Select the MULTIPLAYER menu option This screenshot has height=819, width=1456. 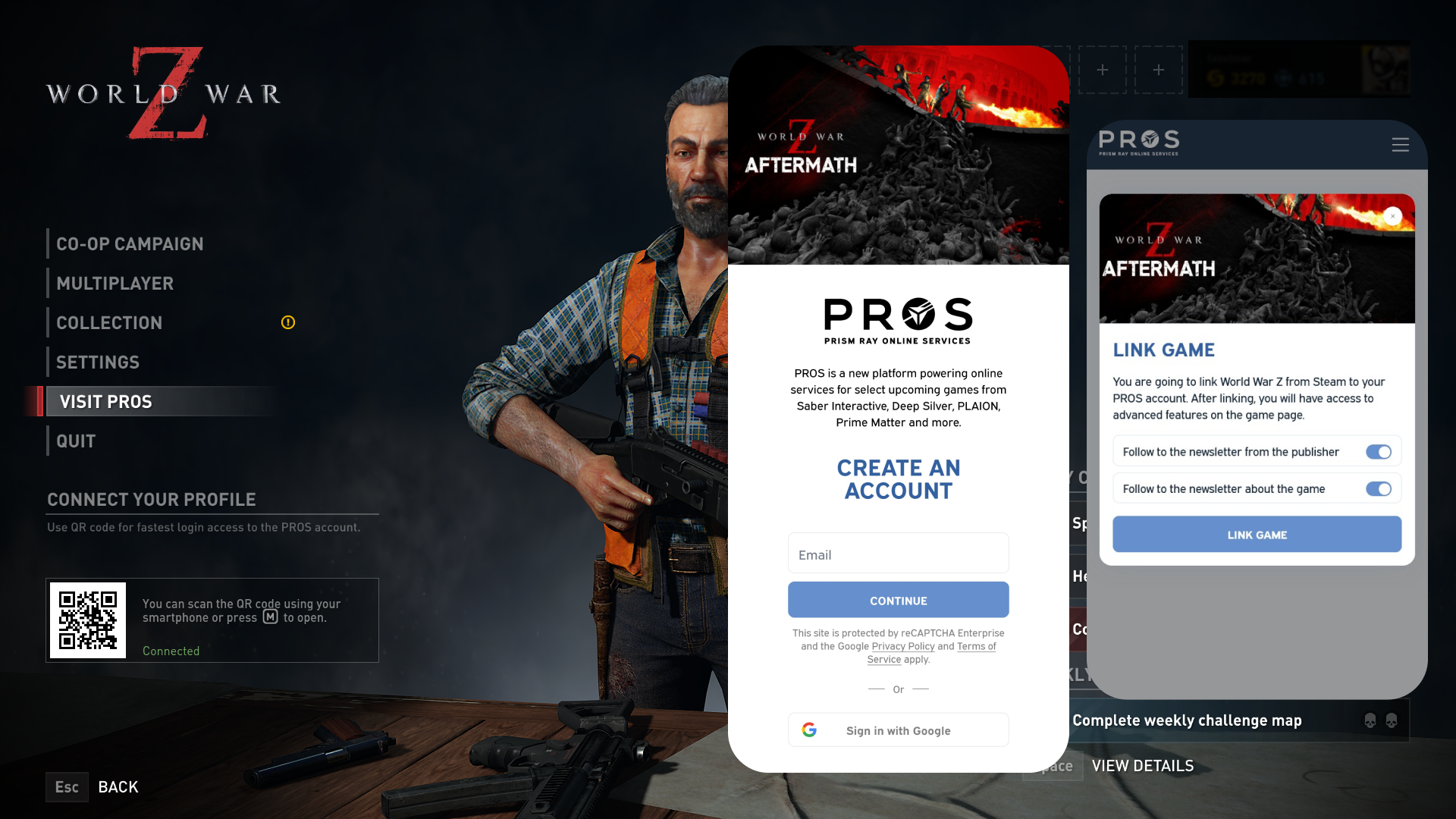click(x=115, y=283)
